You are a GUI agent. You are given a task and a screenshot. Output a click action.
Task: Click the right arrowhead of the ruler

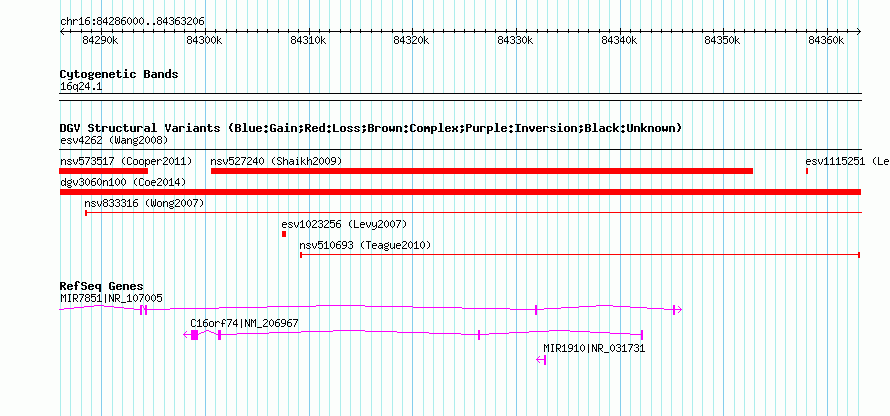click(x=859, y=31)
